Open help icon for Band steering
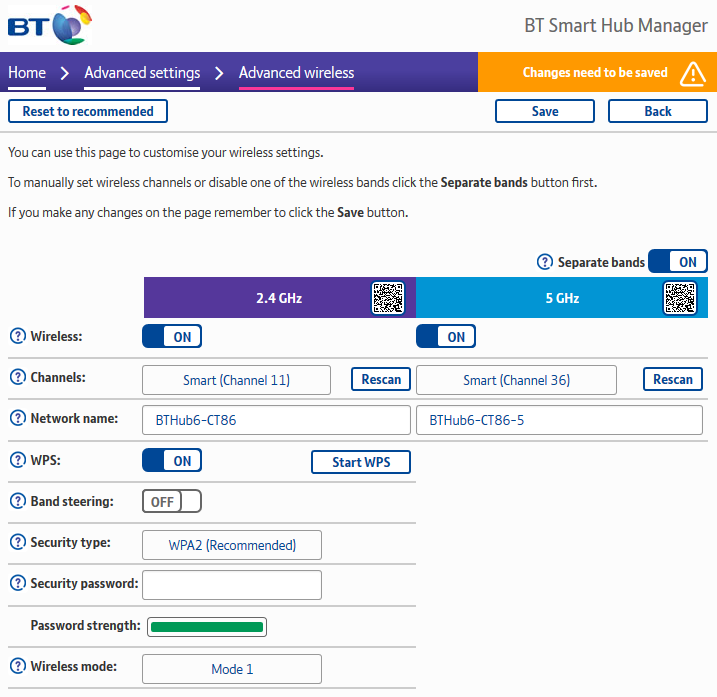This screenshot has width=717, height=697. [18, 501]
